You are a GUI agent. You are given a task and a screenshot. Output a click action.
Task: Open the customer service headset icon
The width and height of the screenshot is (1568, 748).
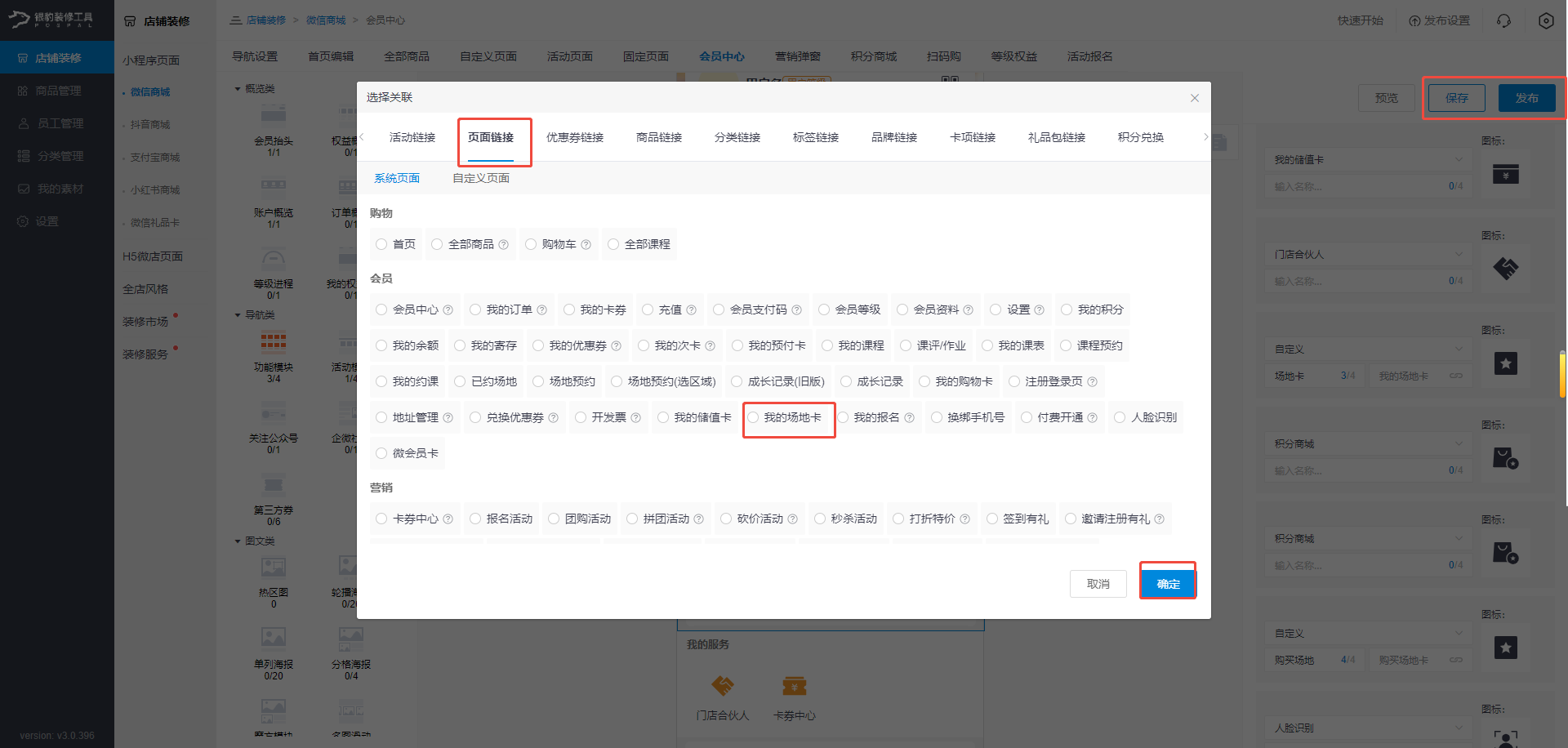coord(1503,20)
